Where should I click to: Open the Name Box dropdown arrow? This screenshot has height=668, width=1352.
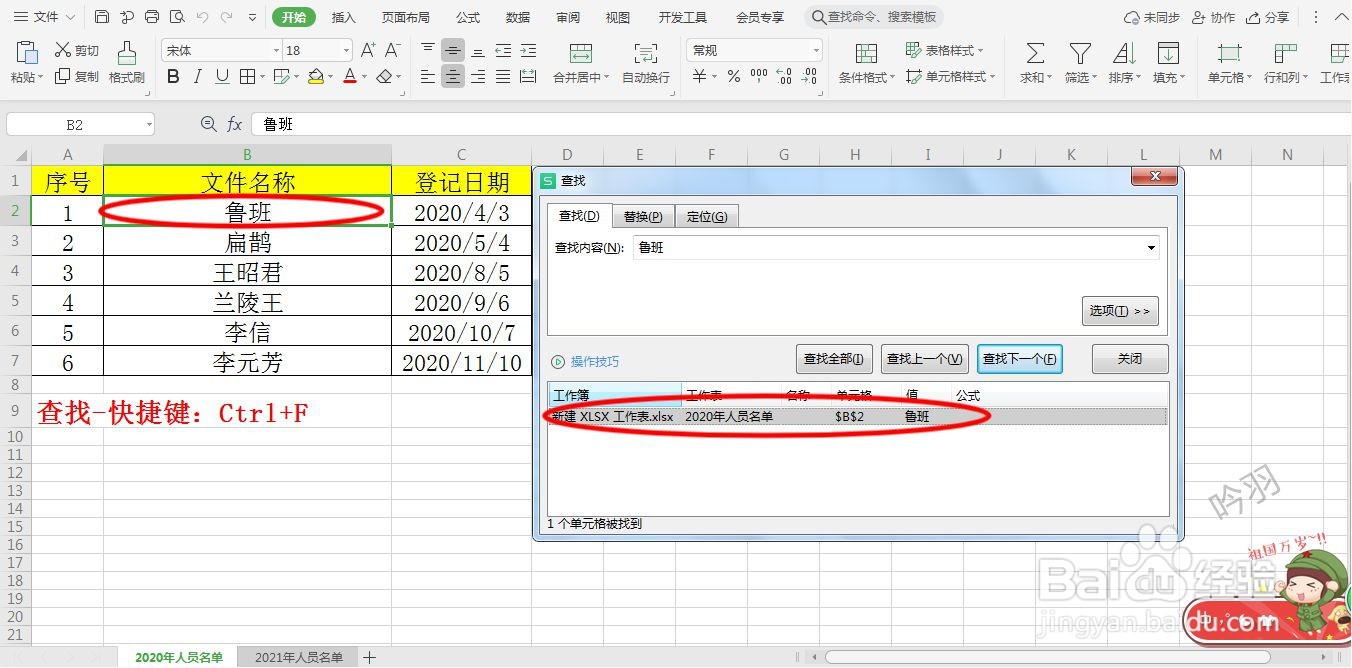[x=149, y=124]
